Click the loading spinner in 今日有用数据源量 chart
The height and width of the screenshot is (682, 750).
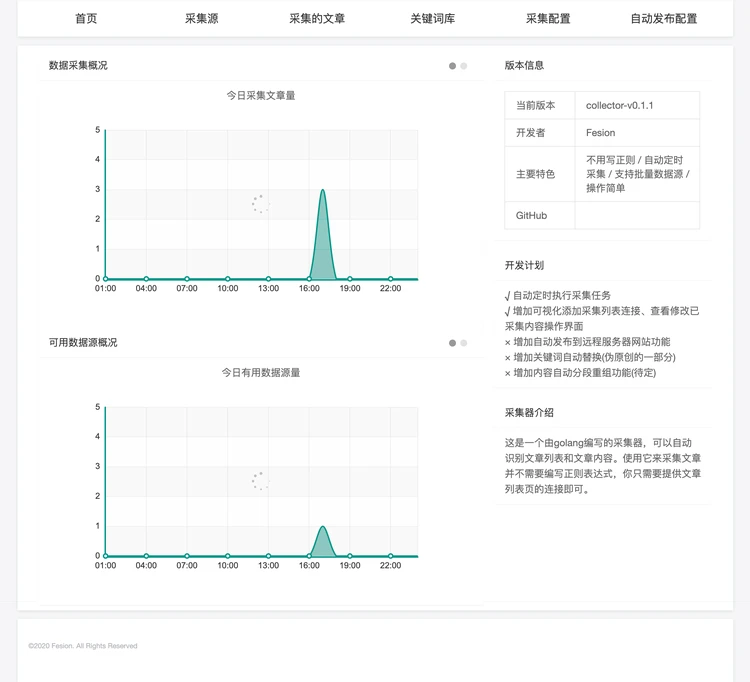click(260, 481)
